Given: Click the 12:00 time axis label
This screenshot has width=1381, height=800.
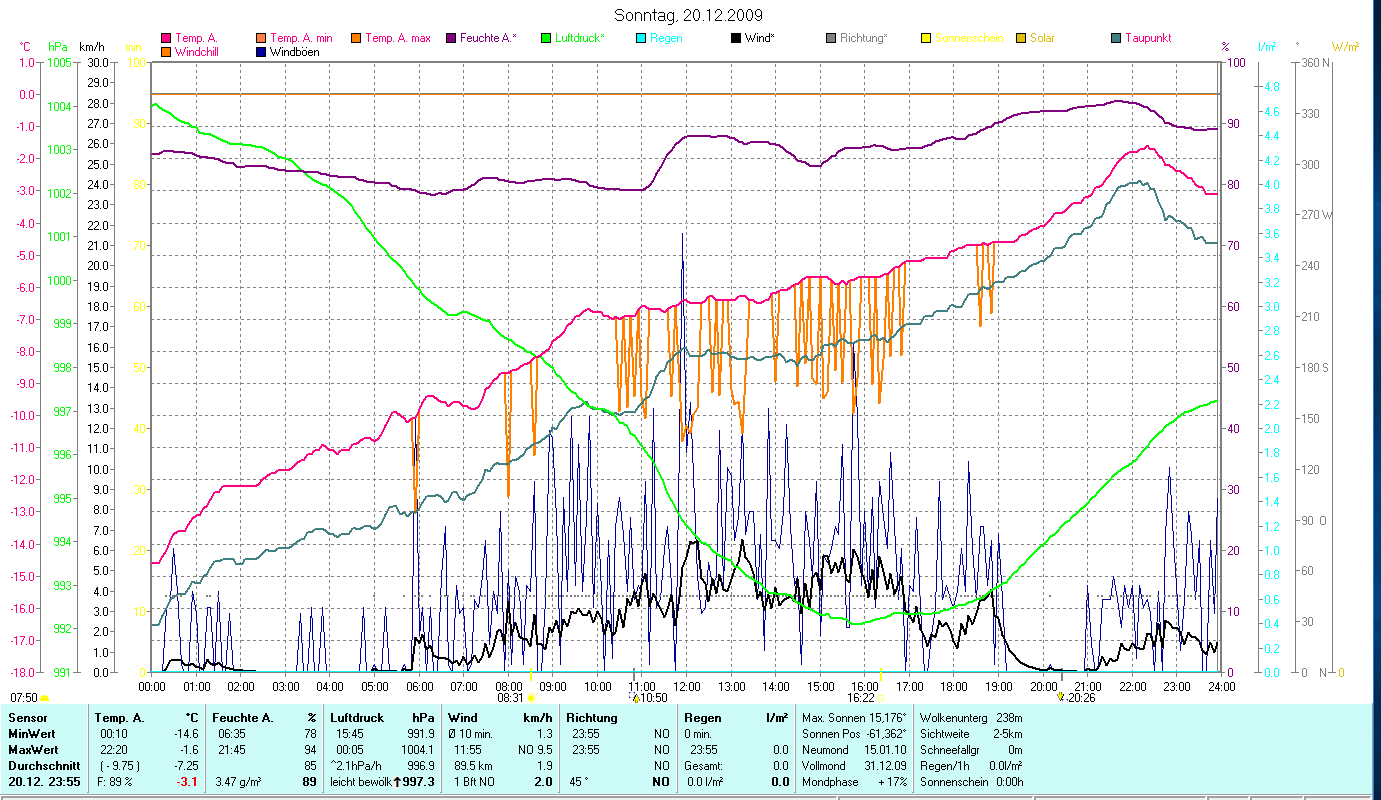Looking at the screenshot, I should coord(686,686).
